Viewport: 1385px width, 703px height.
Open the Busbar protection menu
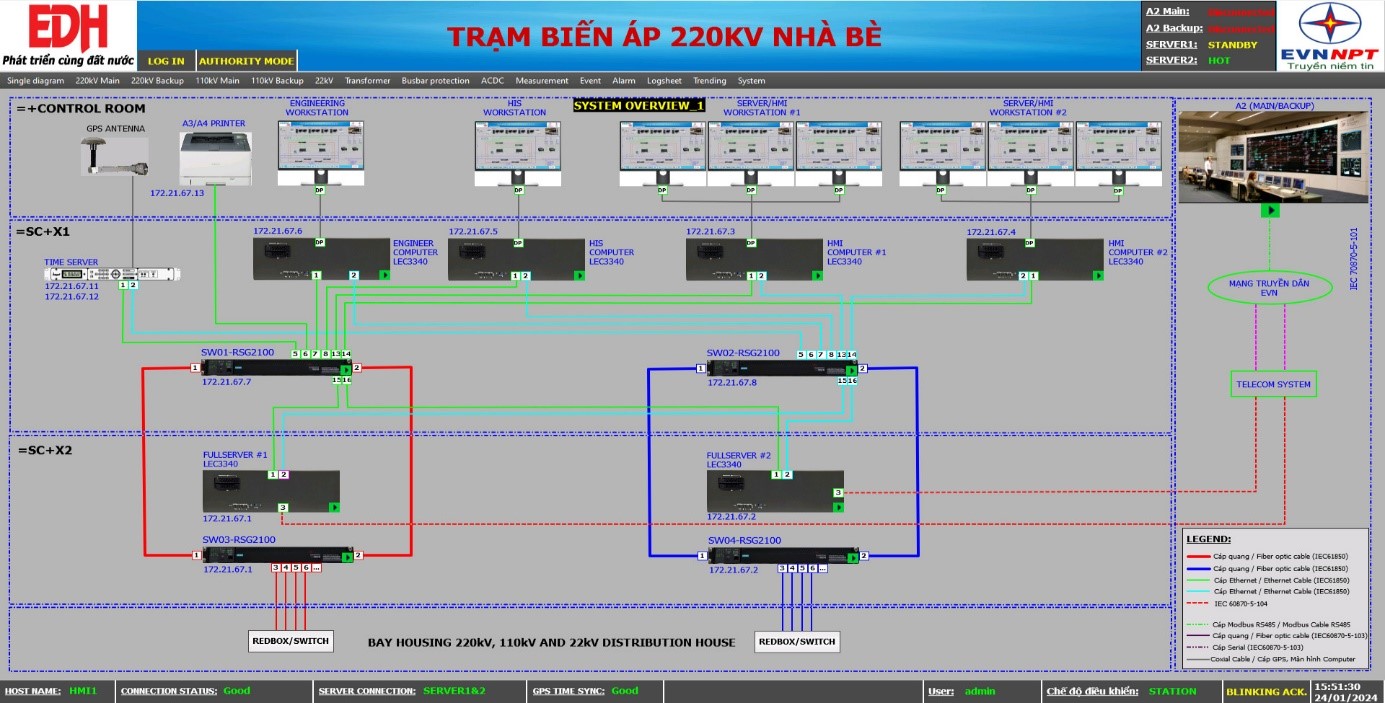click(435, 81)
